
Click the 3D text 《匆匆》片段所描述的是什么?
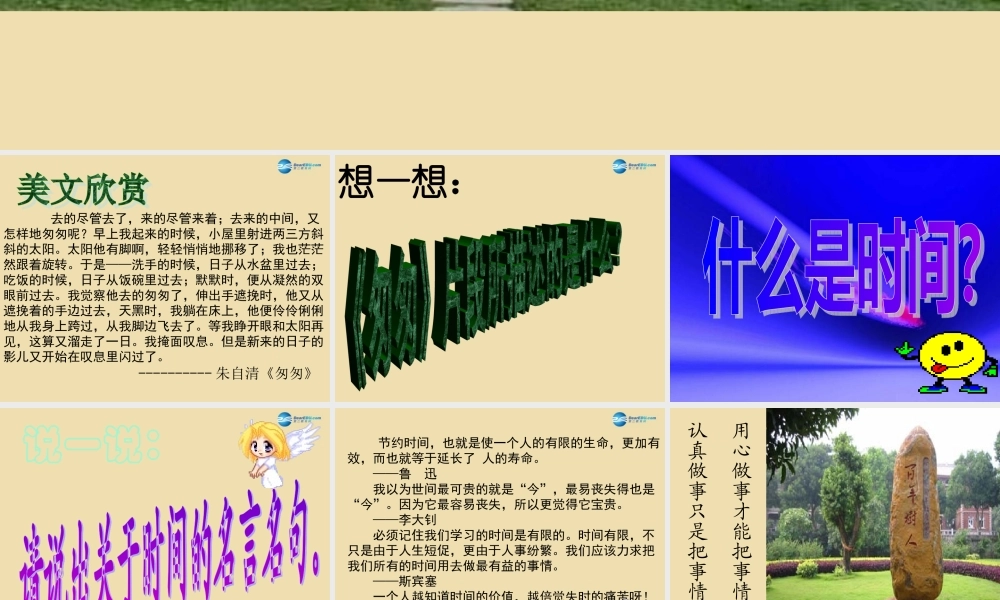pos(483,305)
